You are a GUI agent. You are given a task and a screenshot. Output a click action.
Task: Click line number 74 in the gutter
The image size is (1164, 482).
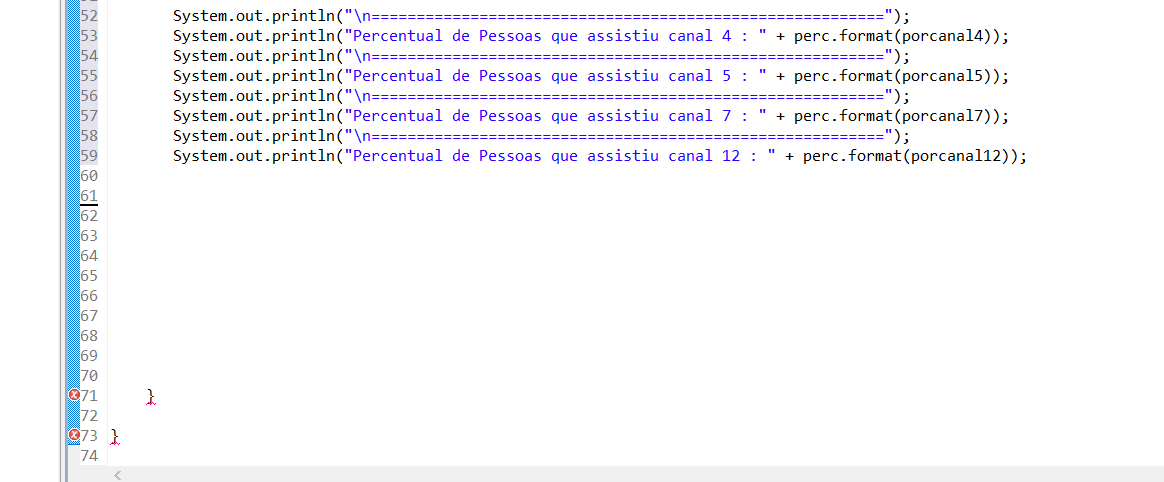[x=89, y=455]
